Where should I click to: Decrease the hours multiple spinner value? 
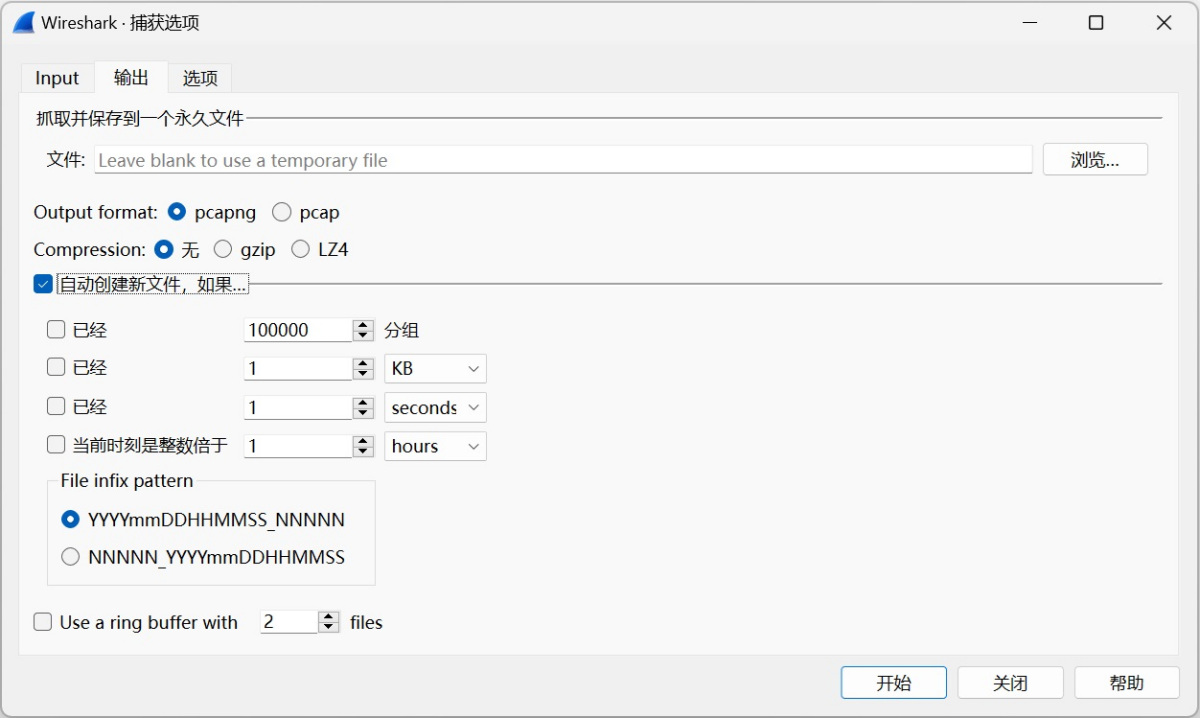pyautogui.click(x=363, y=452)
